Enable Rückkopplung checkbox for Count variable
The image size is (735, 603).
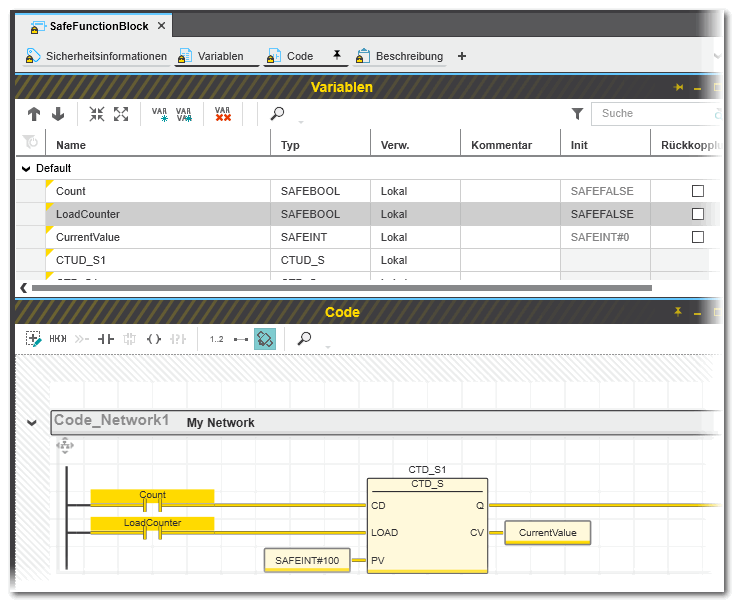(698, 191)
